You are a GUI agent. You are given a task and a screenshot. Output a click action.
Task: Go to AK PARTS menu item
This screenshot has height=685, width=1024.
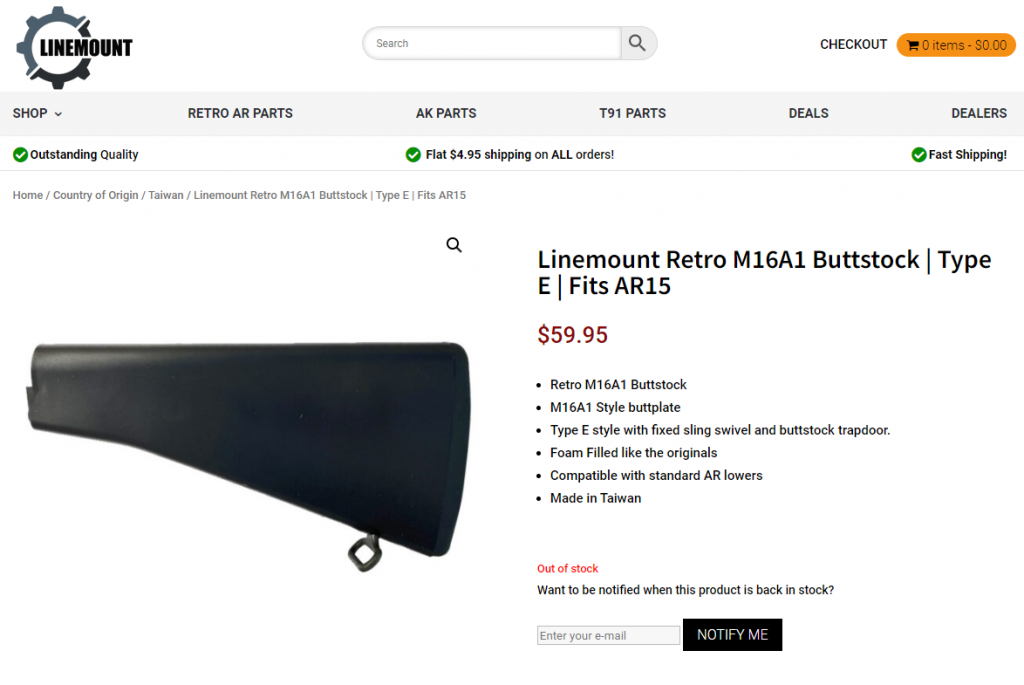(446, 113)
